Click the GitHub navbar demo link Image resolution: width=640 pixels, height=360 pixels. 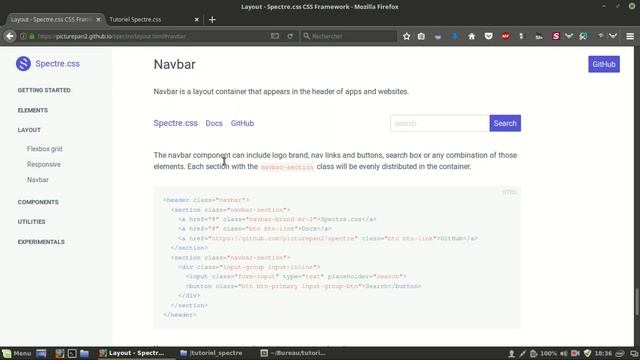pyautogui.click(x=242, y=123)
